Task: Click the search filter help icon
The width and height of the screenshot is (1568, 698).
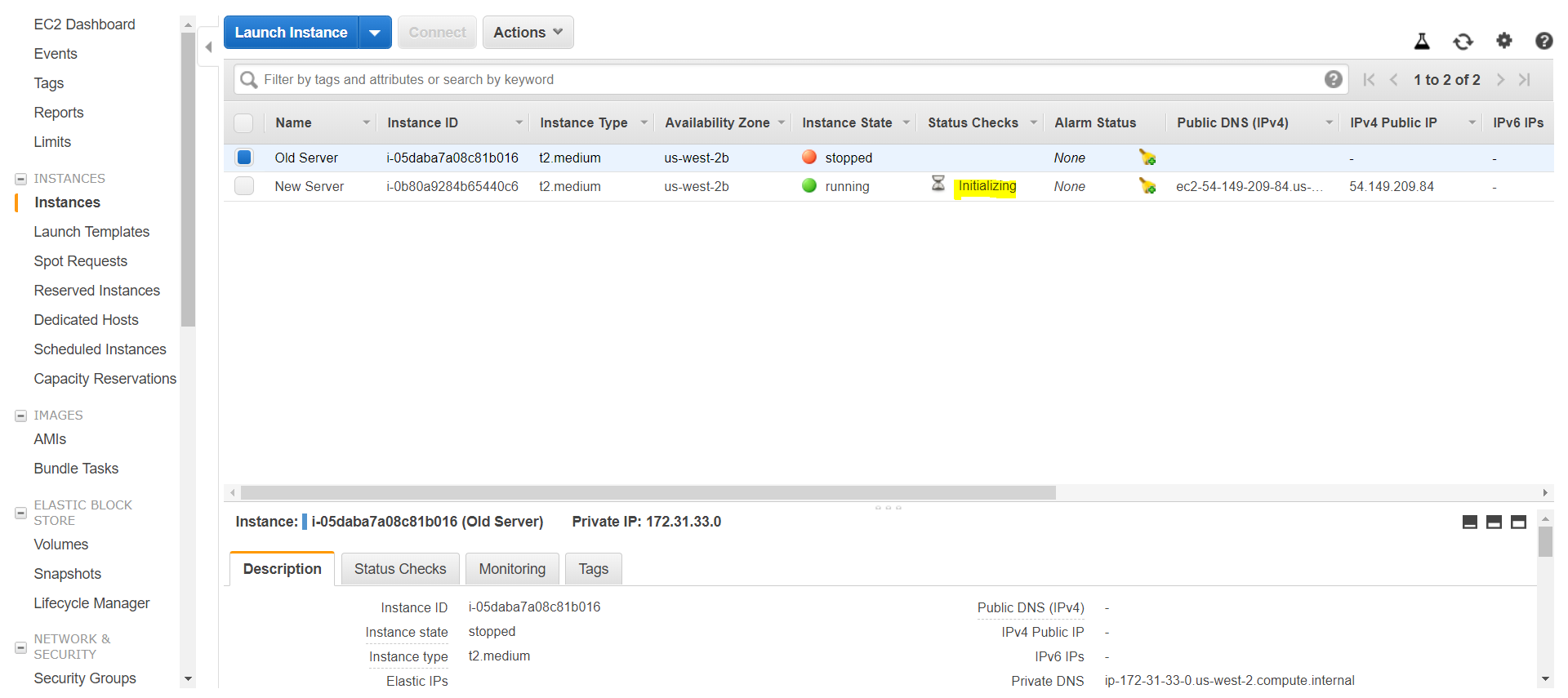Action: pyautogui.click(x=1333, y=79)
